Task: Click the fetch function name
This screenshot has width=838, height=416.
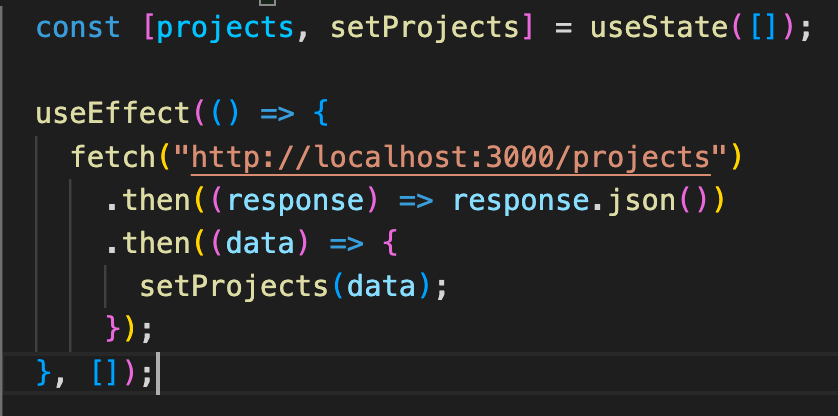Action: point(113,157)
